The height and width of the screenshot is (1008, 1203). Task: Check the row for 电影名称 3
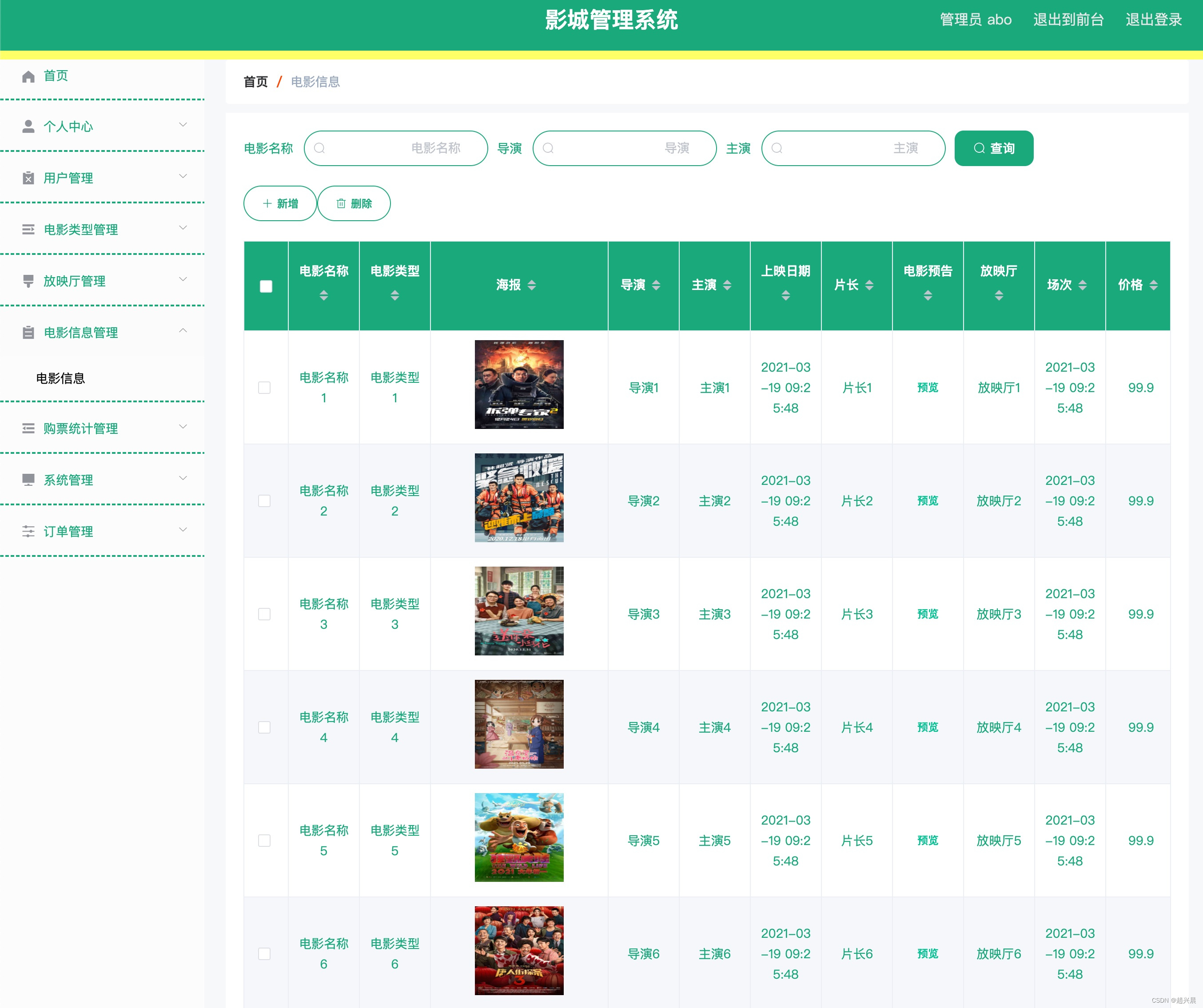point(264,614)
